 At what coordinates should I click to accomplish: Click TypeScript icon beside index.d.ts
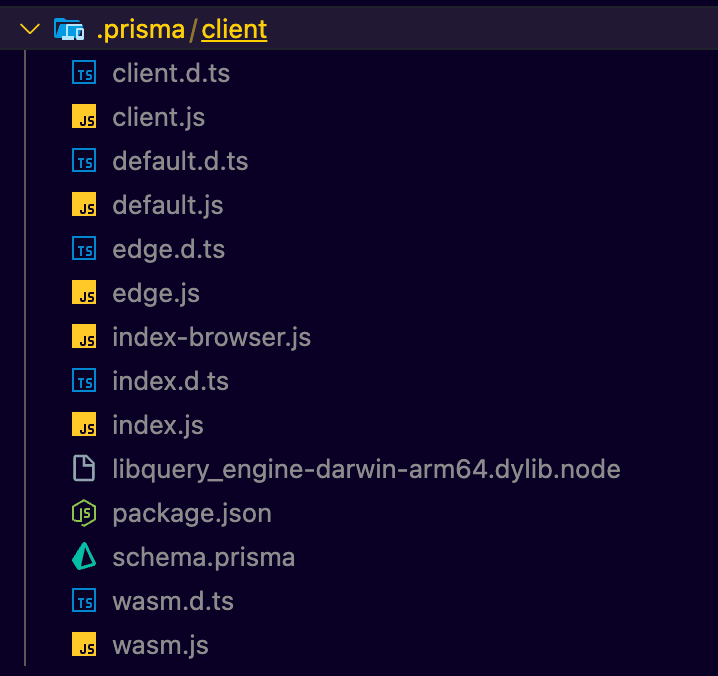click(x=84, y=381)
